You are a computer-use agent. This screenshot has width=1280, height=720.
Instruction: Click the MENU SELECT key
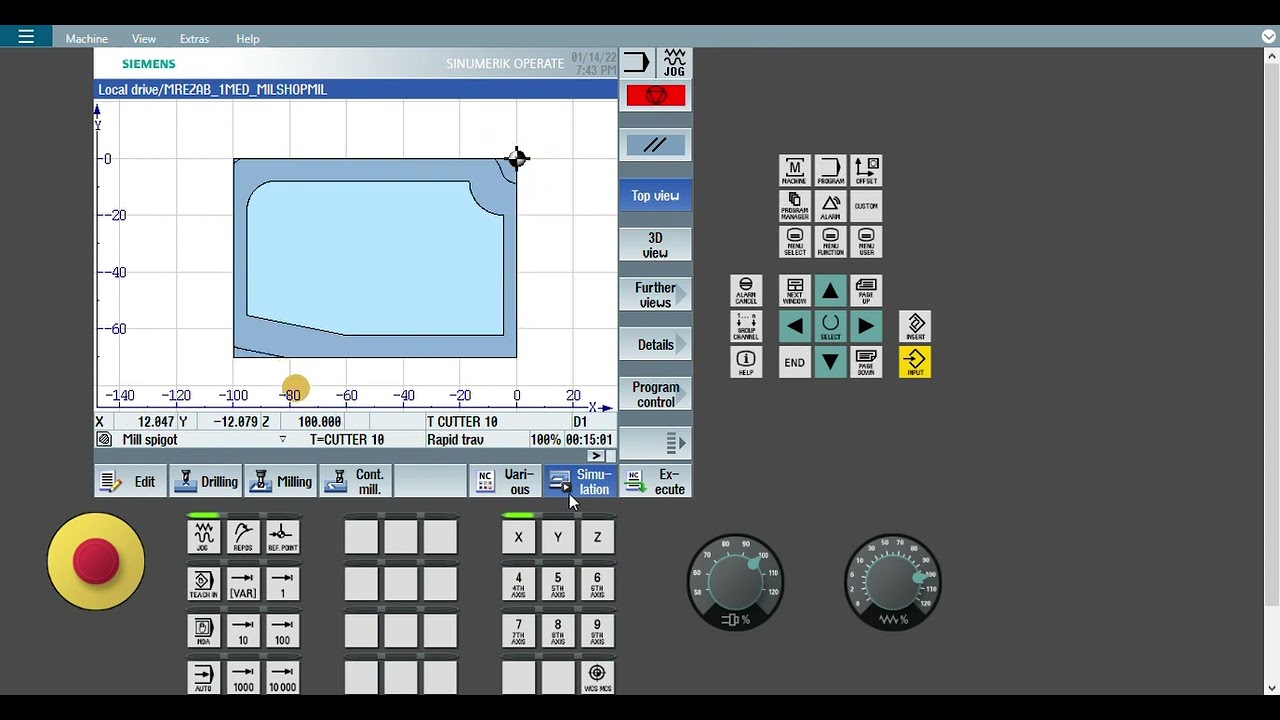[x=794, y=243]
